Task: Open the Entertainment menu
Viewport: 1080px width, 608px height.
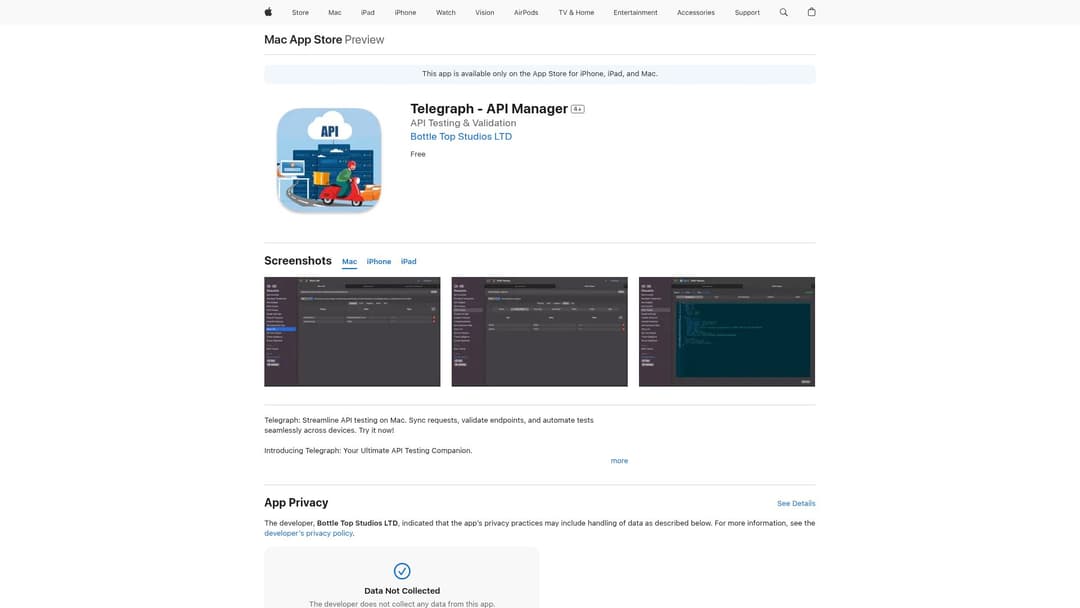Action: pos(636,13)
